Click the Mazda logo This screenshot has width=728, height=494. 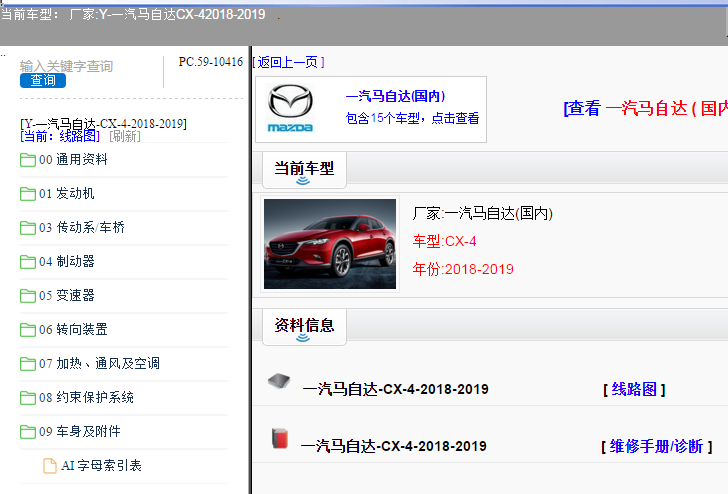291,108
